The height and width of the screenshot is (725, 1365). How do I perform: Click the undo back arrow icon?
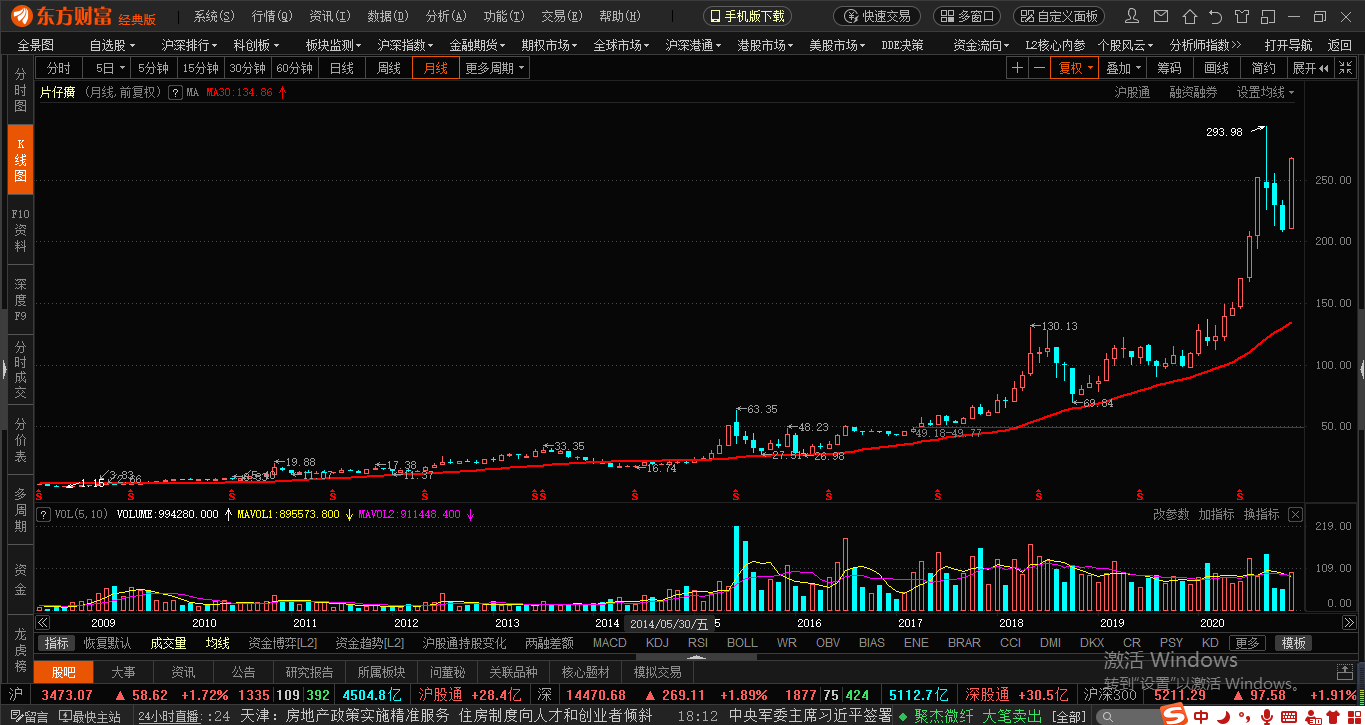pos(1216,16)
